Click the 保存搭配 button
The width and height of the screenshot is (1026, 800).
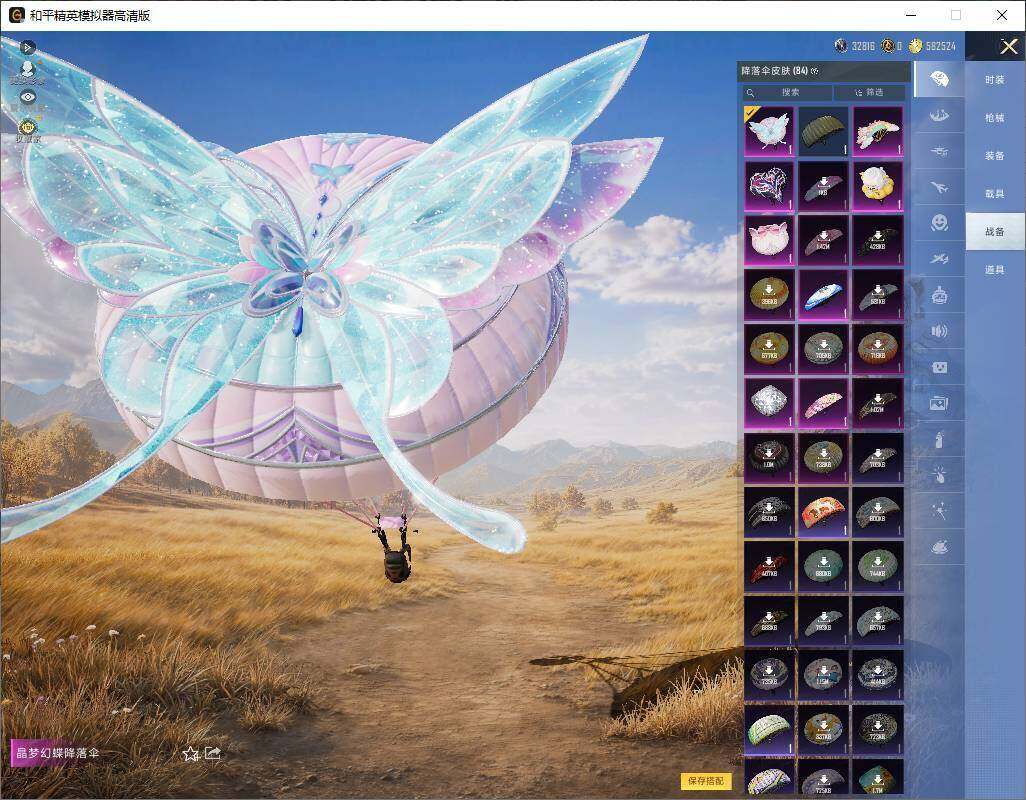click(706, 780)
